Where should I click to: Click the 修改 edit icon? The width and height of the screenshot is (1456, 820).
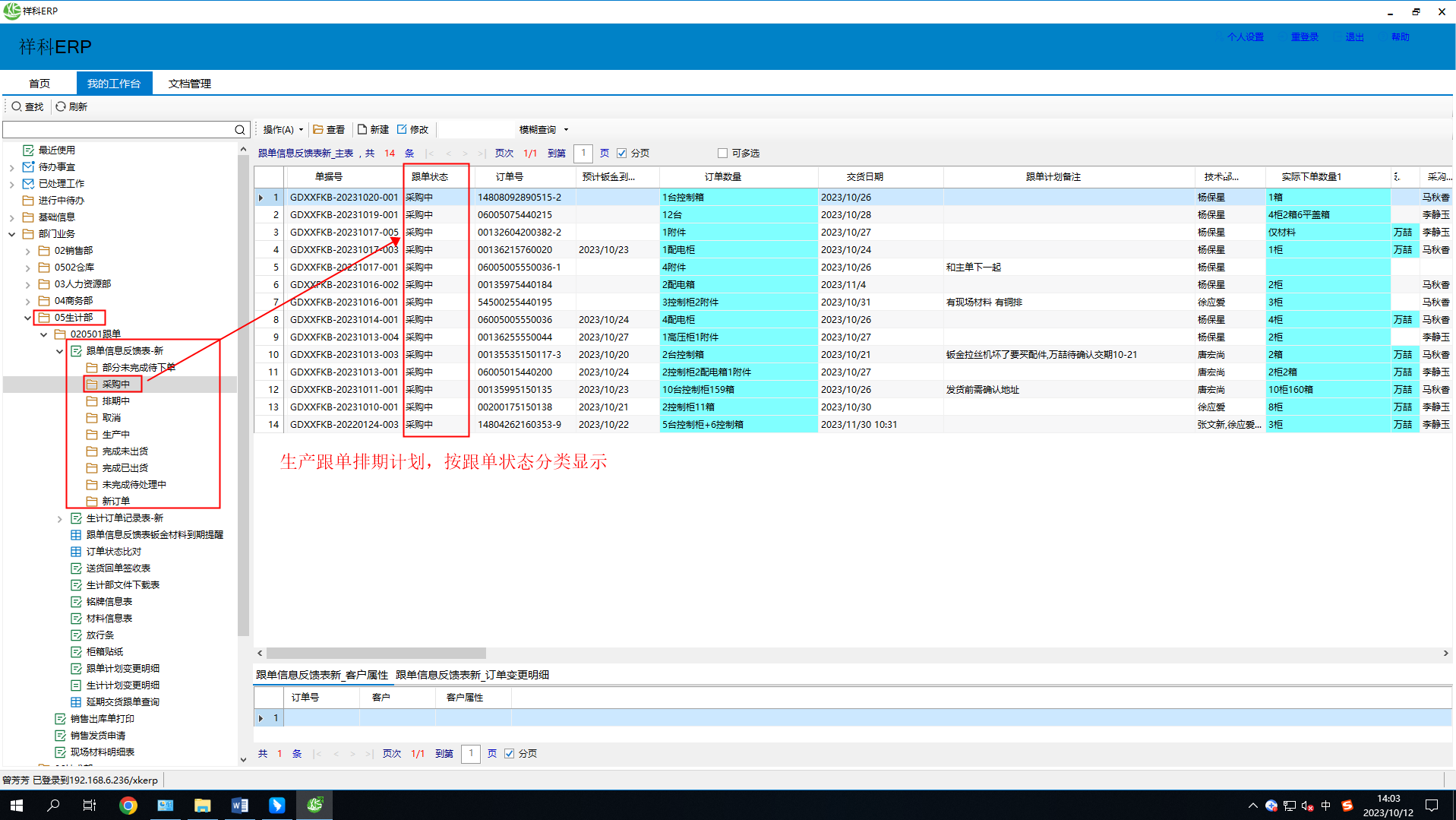(402, 129)
